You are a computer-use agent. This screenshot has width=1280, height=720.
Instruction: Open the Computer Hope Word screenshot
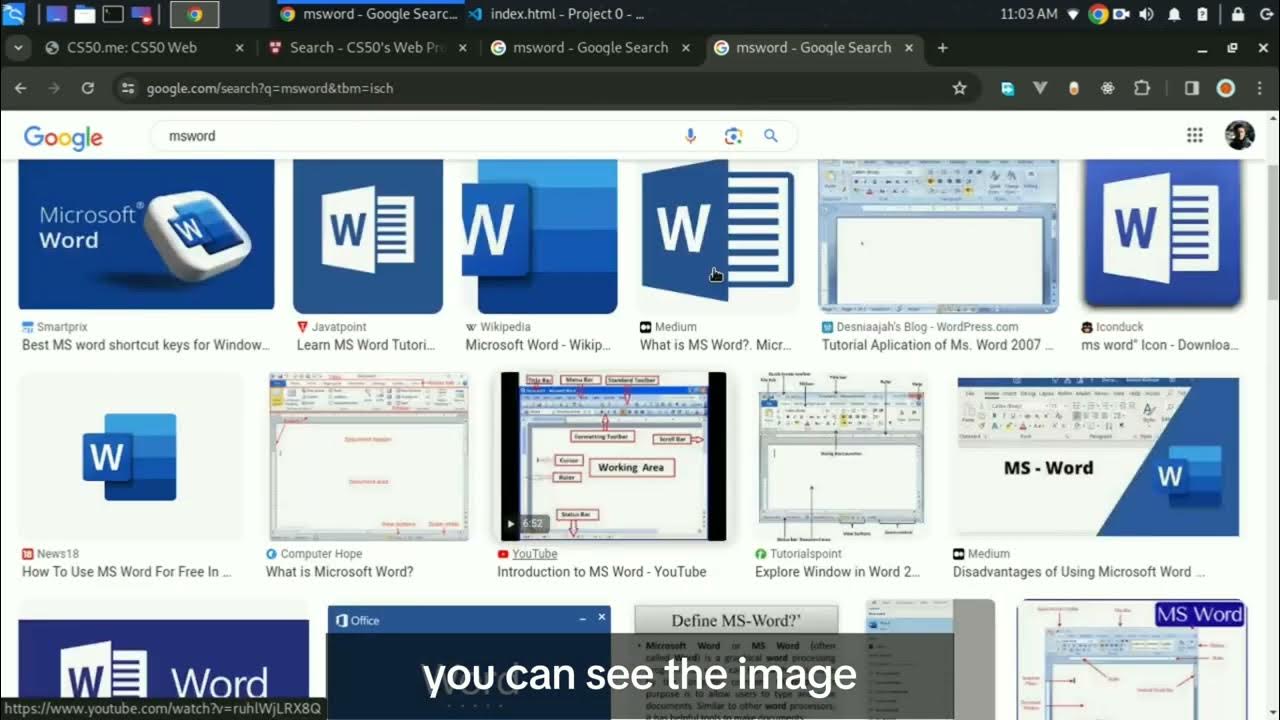[369, 457]
